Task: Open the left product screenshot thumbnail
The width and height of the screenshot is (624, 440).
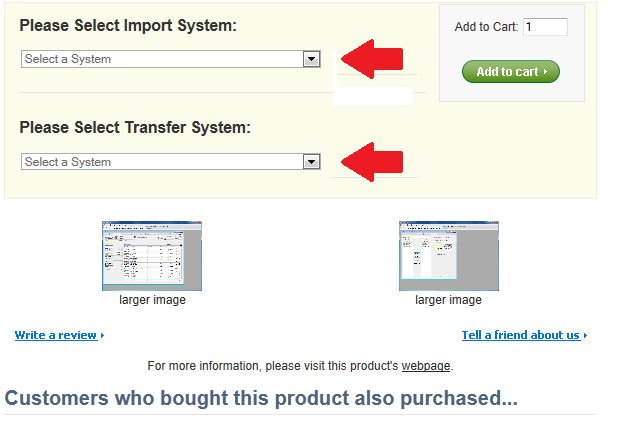Action: point(152,256)
